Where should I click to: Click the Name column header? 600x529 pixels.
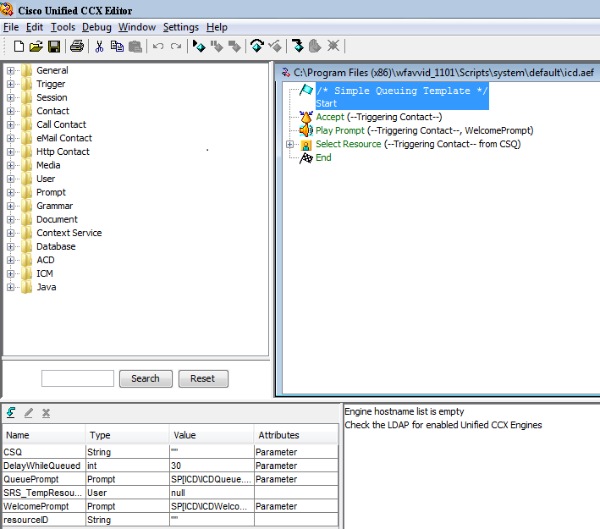44,435
